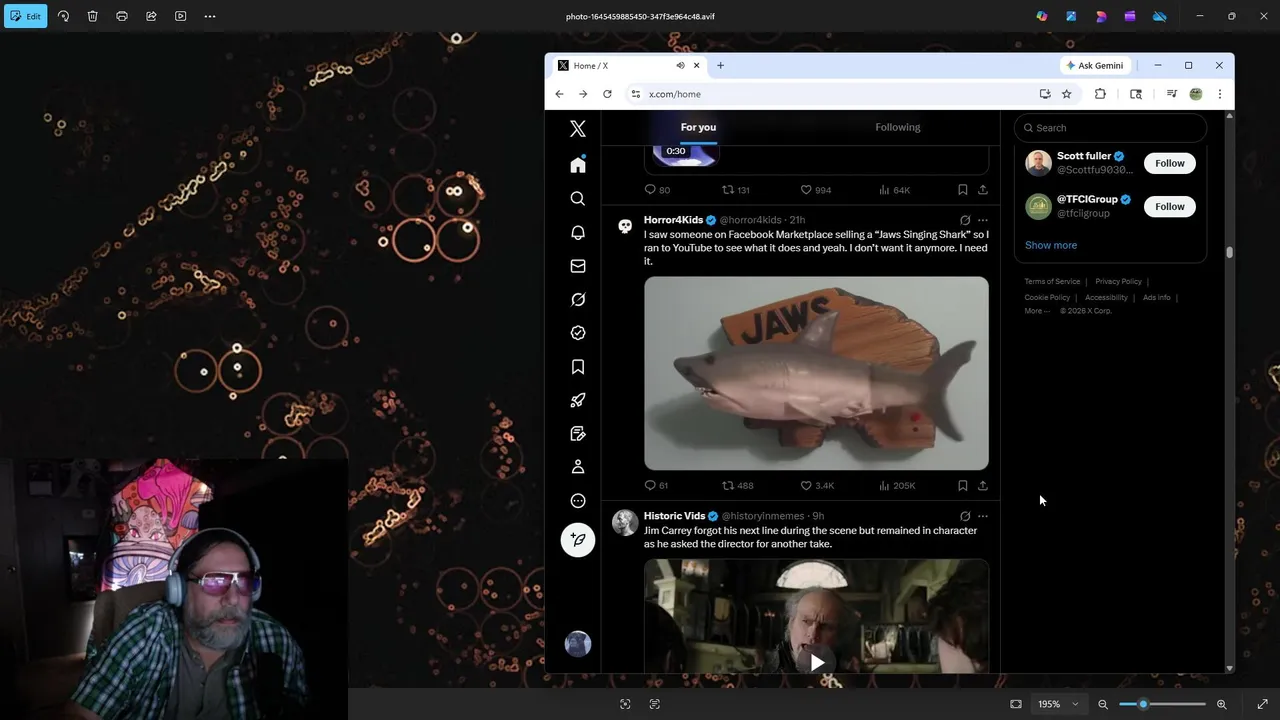Start slideshow from Photos toolbar
The width and height of the screenshot is (1280, 720).
180,16
